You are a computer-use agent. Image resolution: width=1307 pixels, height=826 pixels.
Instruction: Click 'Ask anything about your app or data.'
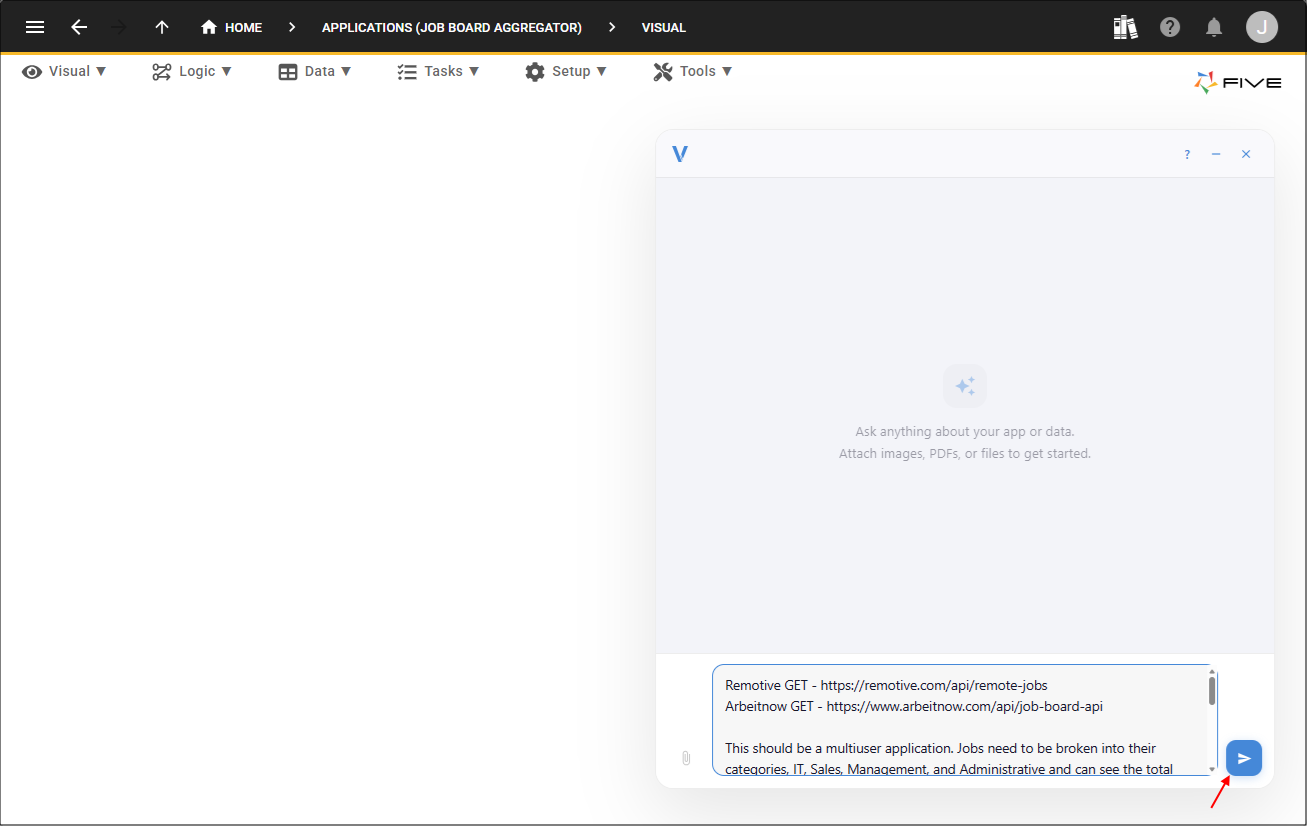point(965,432)
